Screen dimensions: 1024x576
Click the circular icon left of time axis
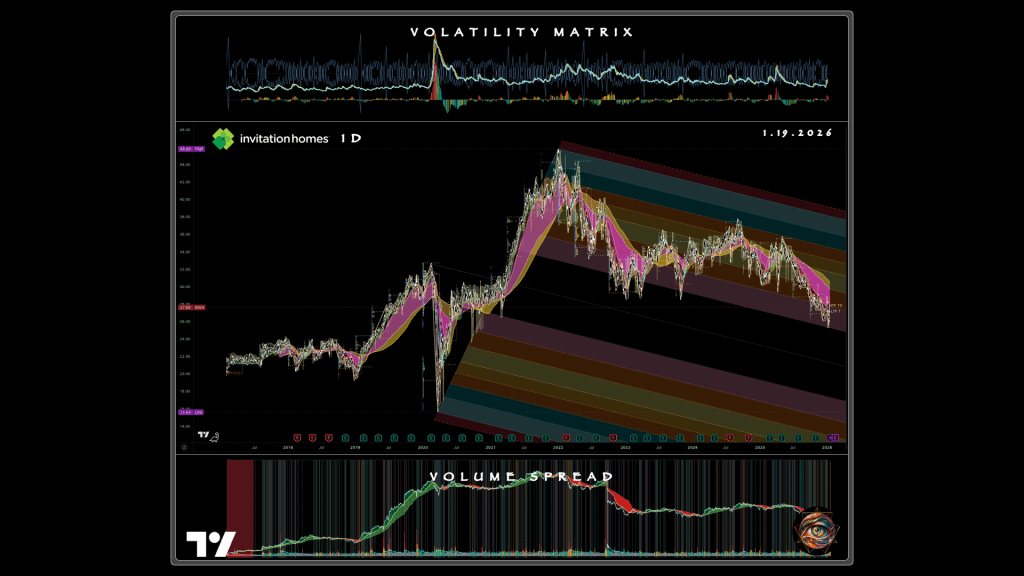point(184,448)
